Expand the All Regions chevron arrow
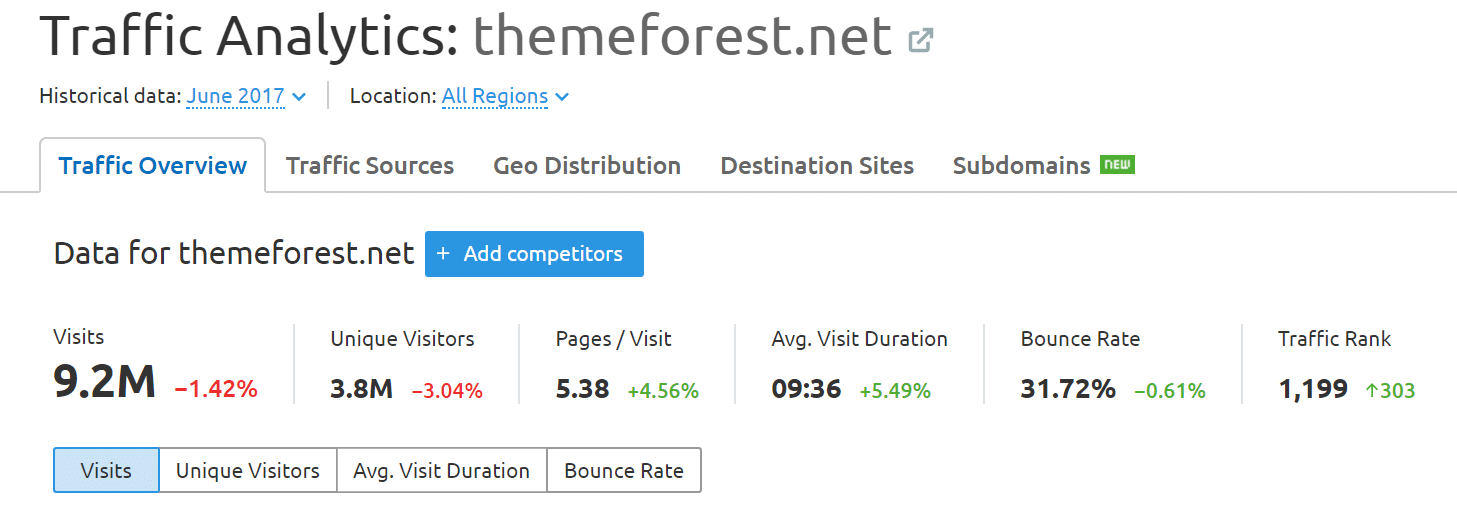The height and width of the screenshot is (510, 1457). pyautogui.click(x=562, y=97)
